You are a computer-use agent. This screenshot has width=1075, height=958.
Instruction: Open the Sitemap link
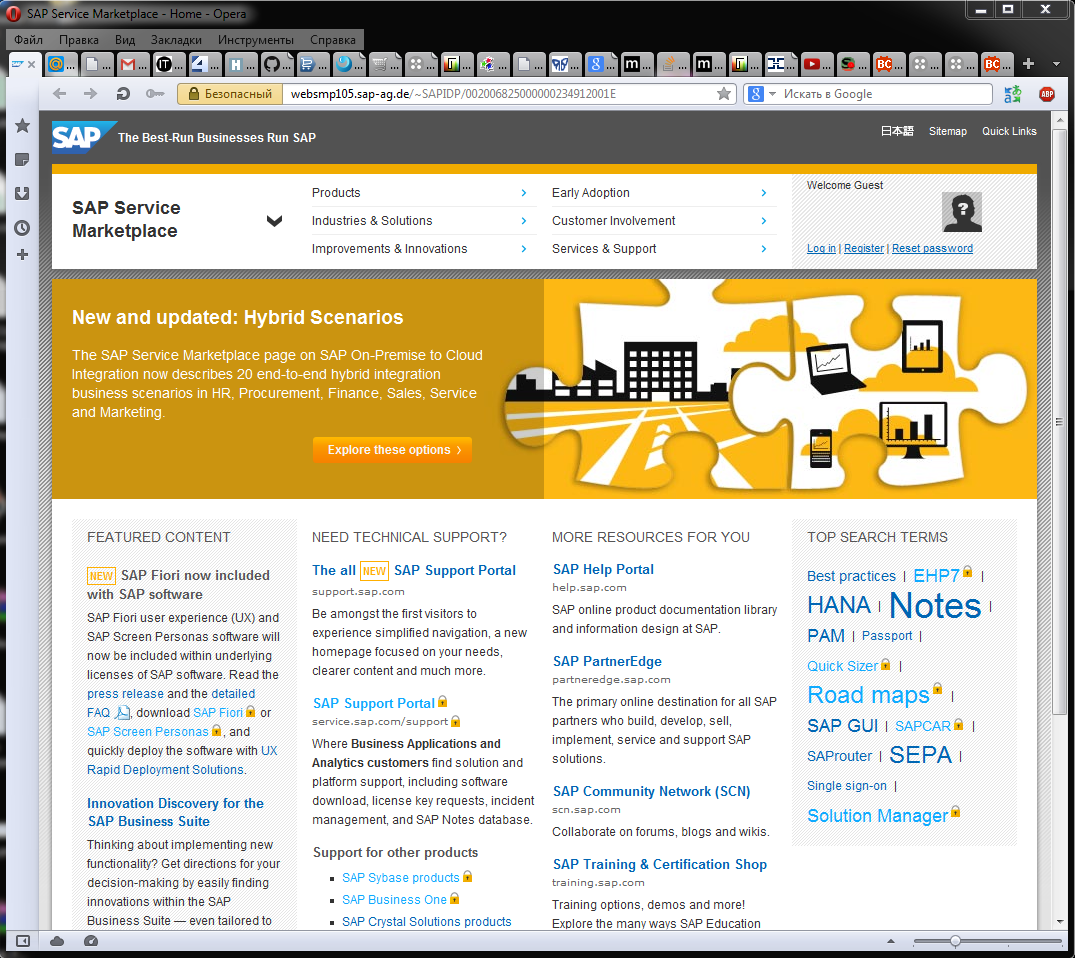tap(947, 131)
